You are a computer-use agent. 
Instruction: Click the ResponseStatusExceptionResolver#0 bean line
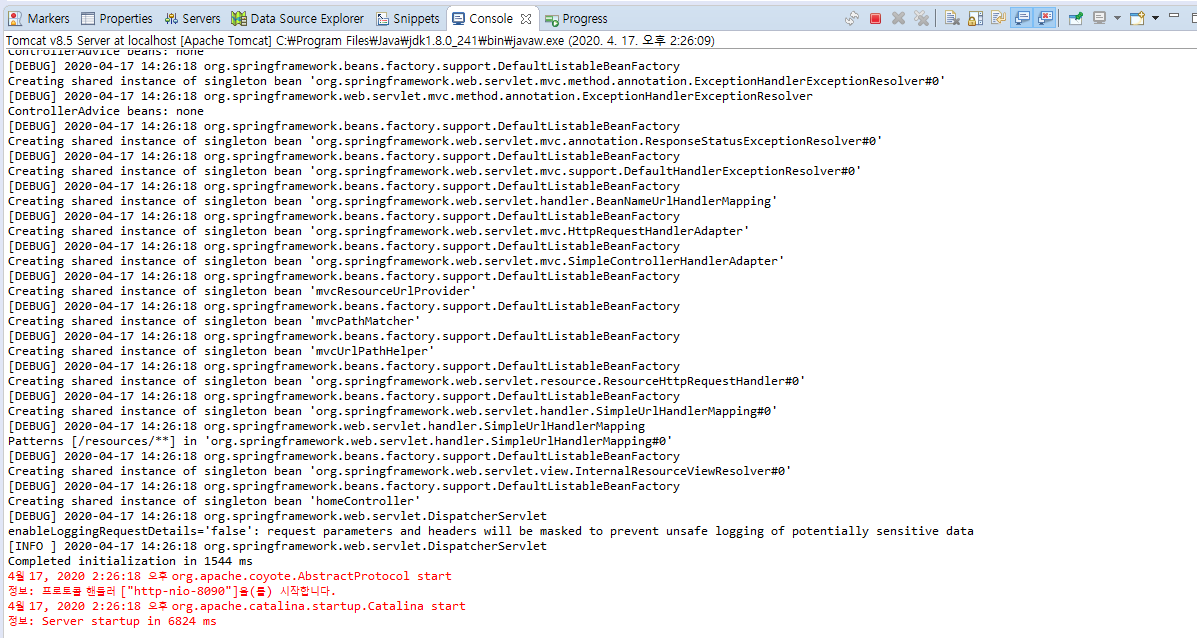pyautogui.click(x=445, y=141)
